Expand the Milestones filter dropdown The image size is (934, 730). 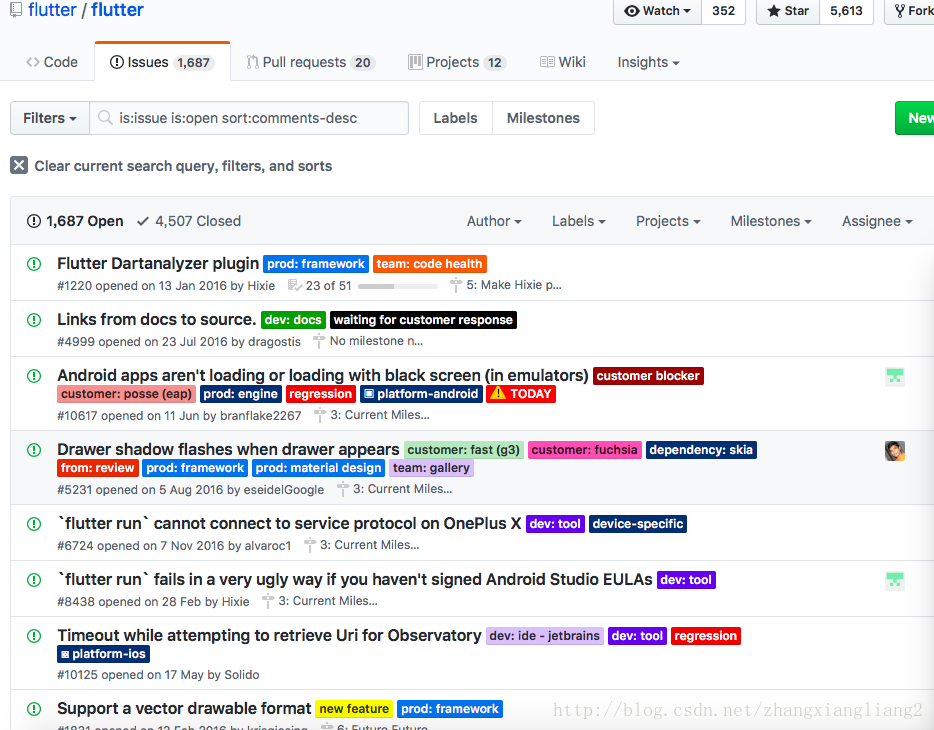[x=770, y=221]
